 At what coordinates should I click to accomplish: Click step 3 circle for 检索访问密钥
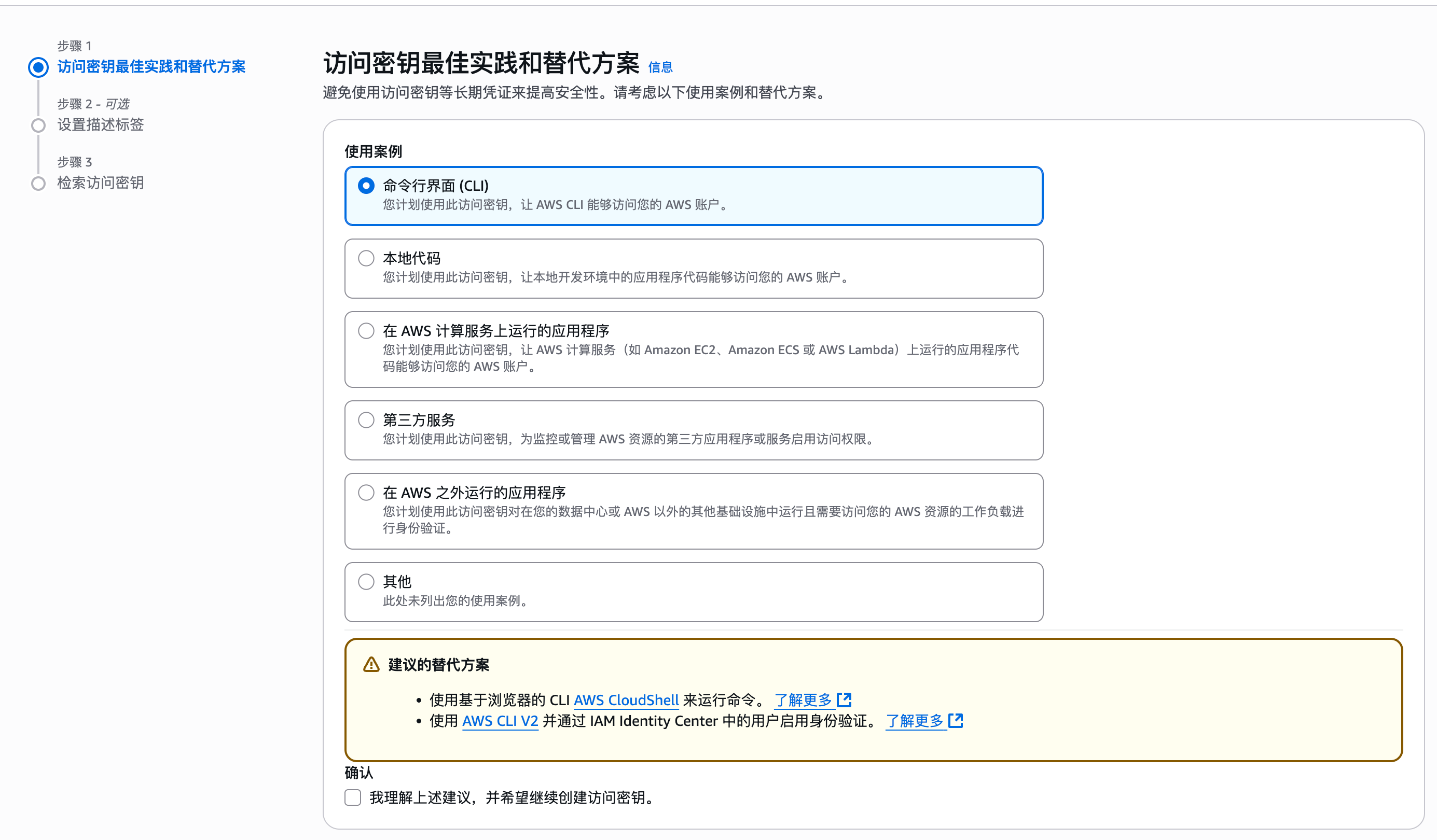[x=38, y=184]
